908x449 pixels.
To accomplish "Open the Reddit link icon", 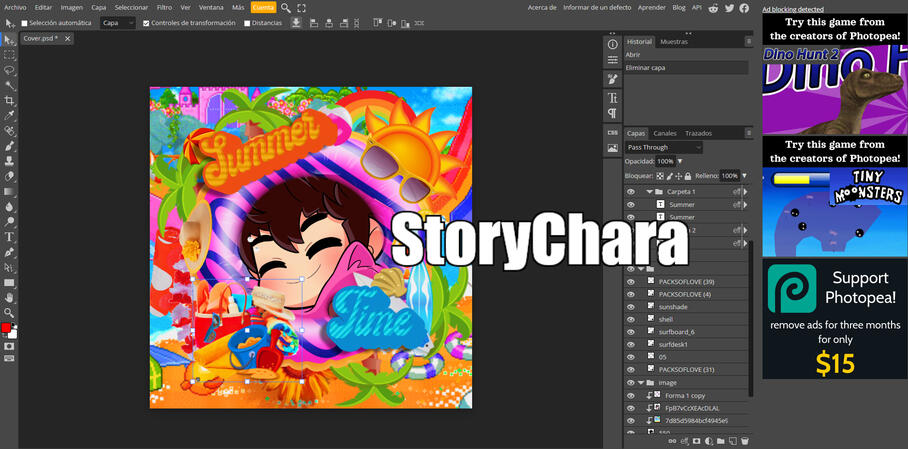I will click(x=712, y=7).
